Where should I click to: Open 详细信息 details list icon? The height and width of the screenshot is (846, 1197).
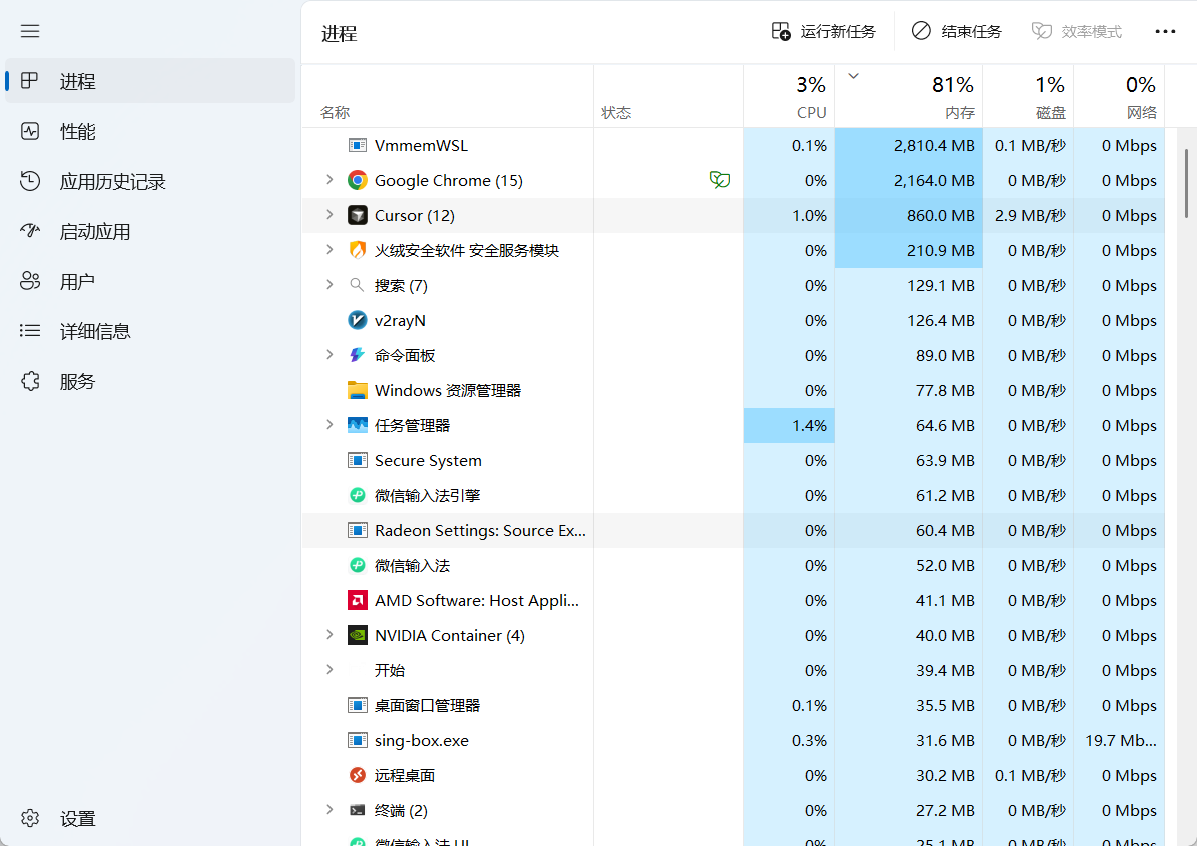(30, 331)
